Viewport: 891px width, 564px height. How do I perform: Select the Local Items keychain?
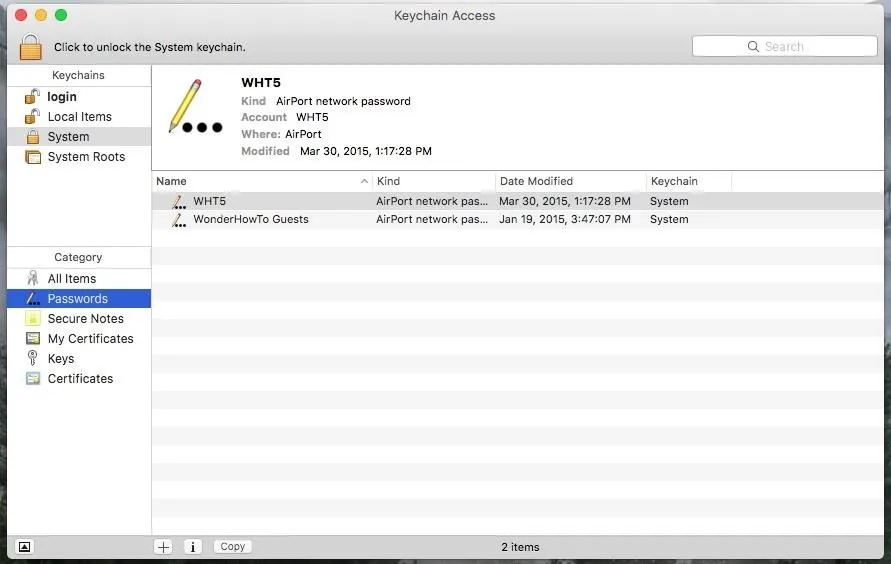pyautogui.click(x=79, y=116)
